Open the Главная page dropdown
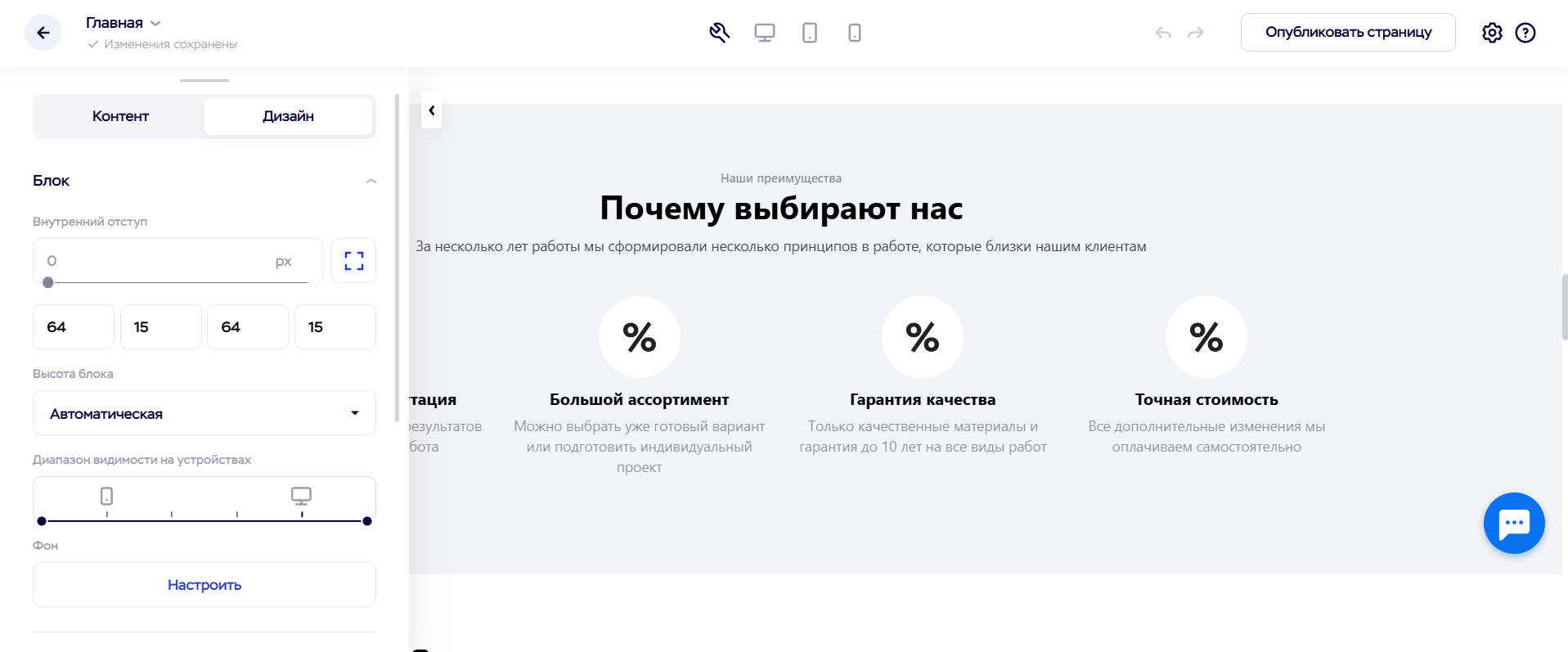 tap(124, 23)
